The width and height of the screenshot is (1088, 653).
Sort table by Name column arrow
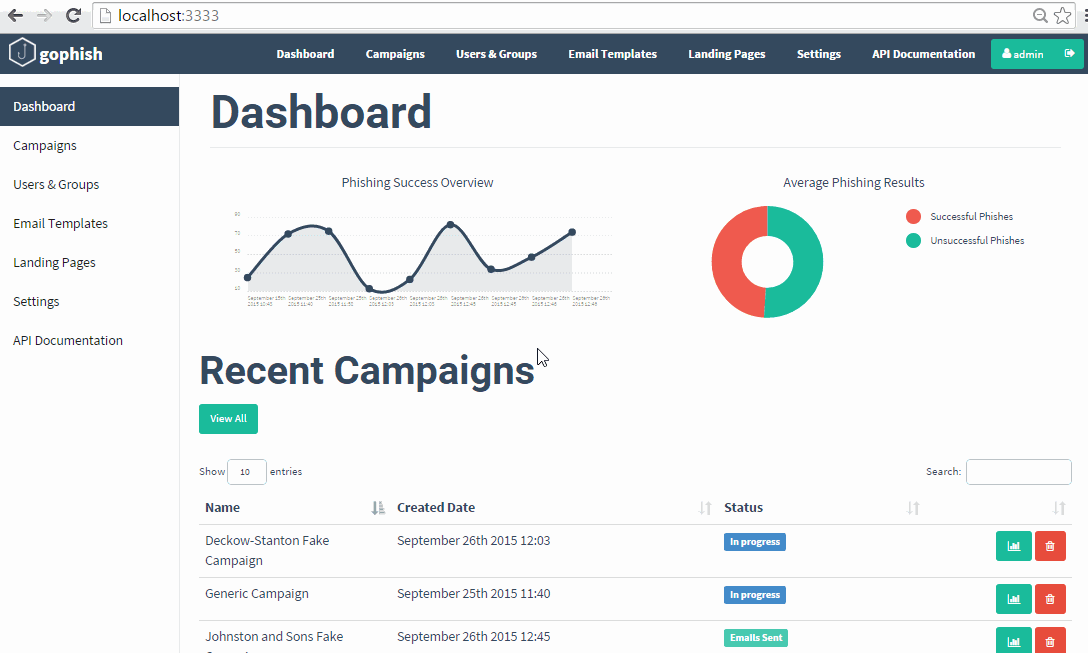point(377,508)
